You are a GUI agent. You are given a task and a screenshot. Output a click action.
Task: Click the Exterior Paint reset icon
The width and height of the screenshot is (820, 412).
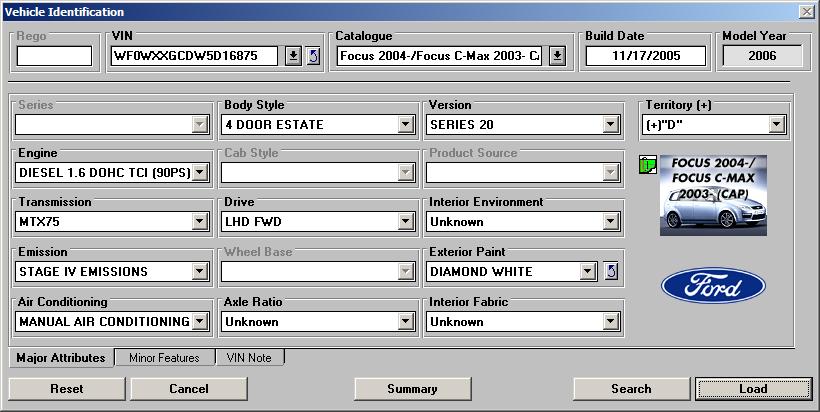tap(612, 271)
